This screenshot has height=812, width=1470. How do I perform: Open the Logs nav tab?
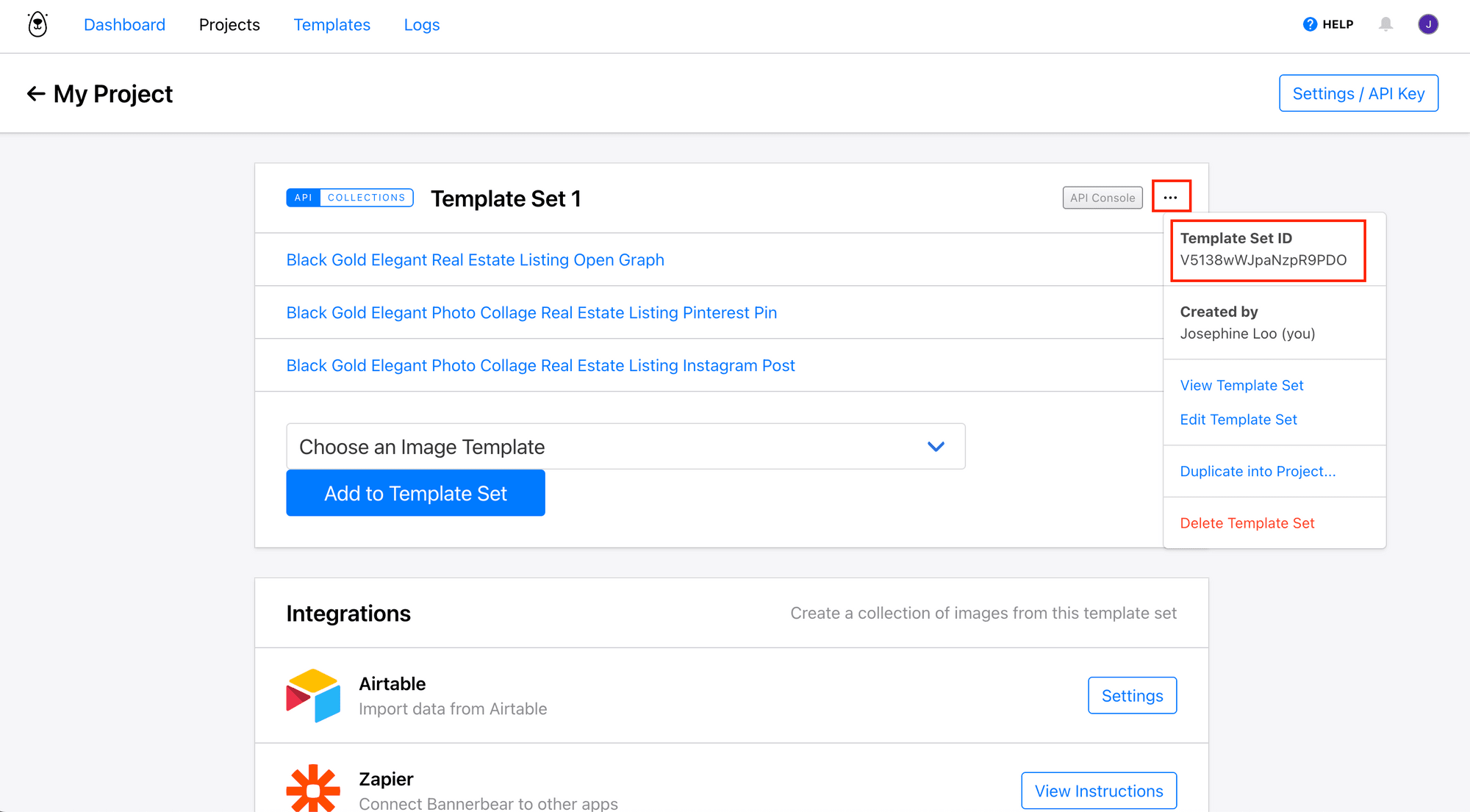(422, 25)
